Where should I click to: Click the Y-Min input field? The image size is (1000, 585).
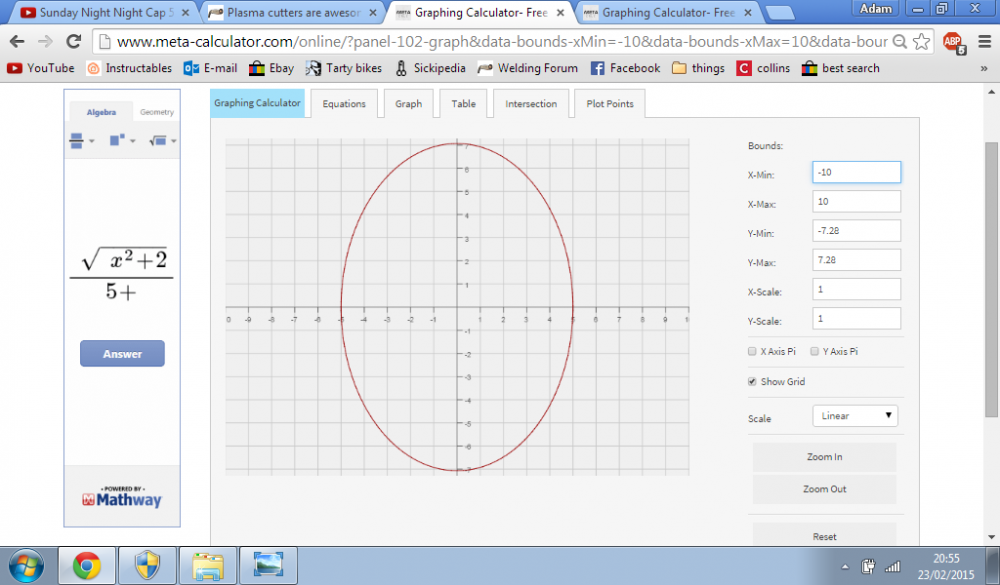point(857,231)
